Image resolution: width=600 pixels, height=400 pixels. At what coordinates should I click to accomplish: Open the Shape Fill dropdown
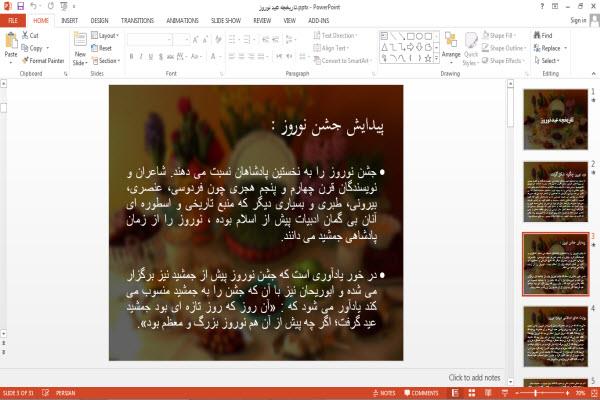coord(499,35)
